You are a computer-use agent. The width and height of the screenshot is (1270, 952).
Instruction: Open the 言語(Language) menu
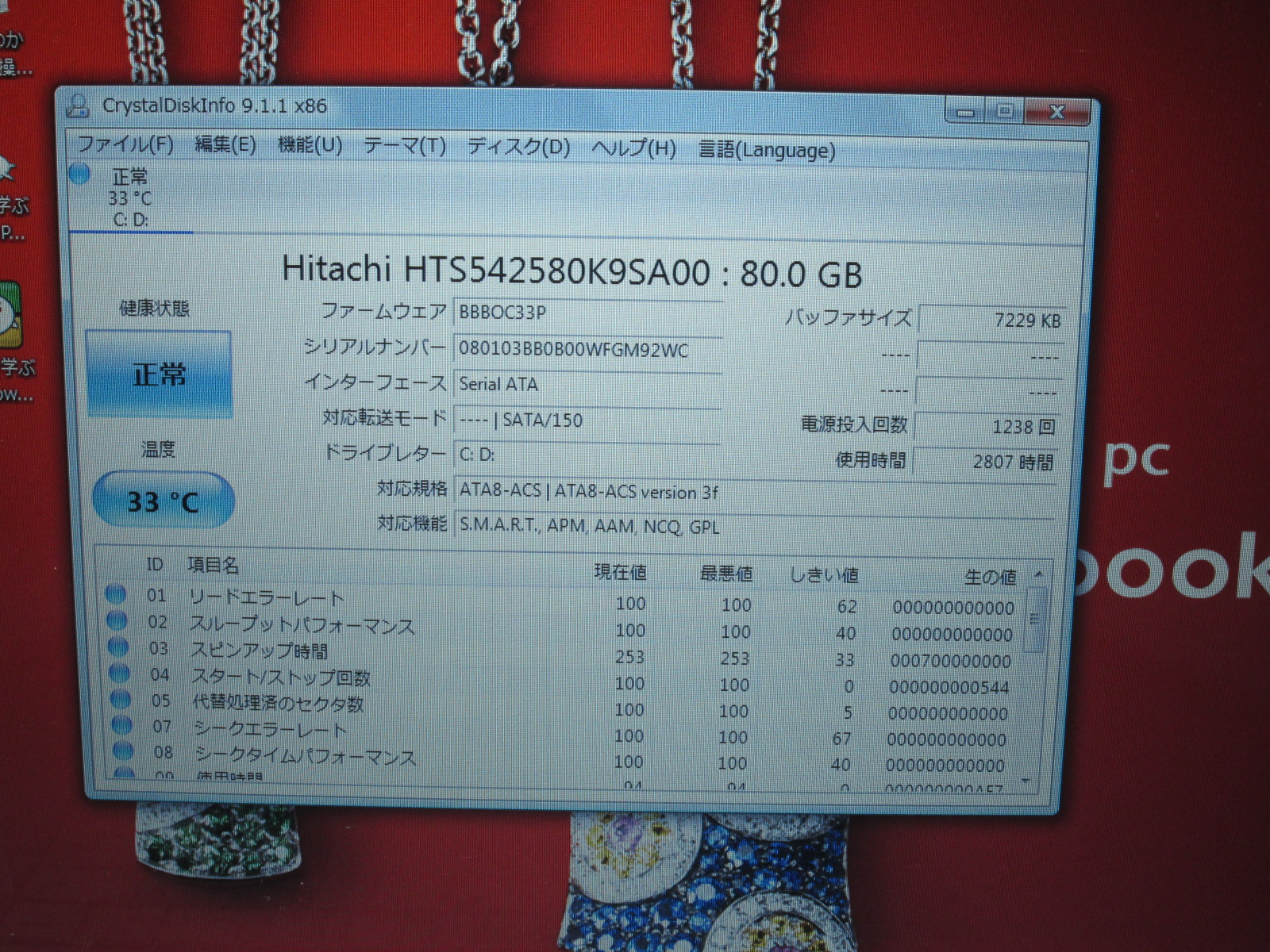[767, 150]
